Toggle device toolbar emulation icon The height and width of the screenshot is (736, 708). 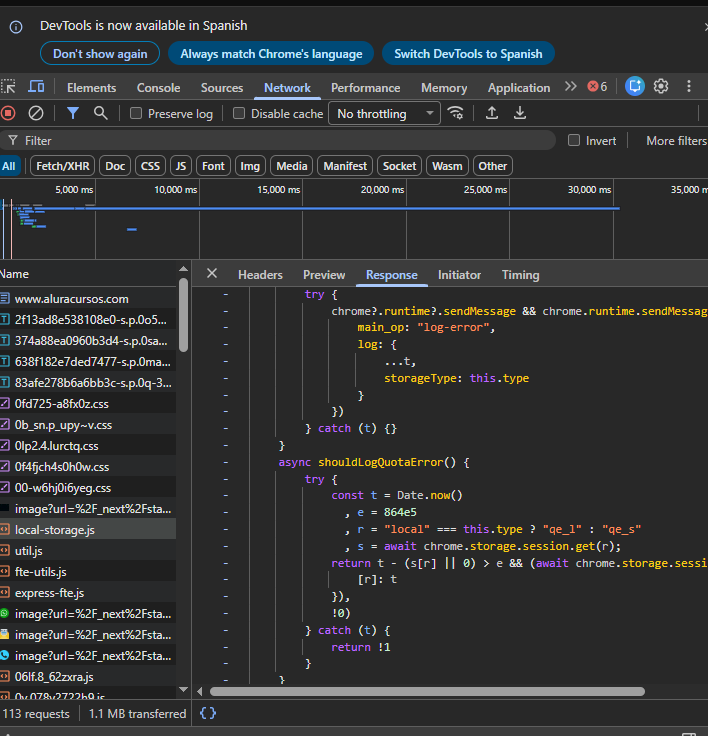(x=36, y=87)
